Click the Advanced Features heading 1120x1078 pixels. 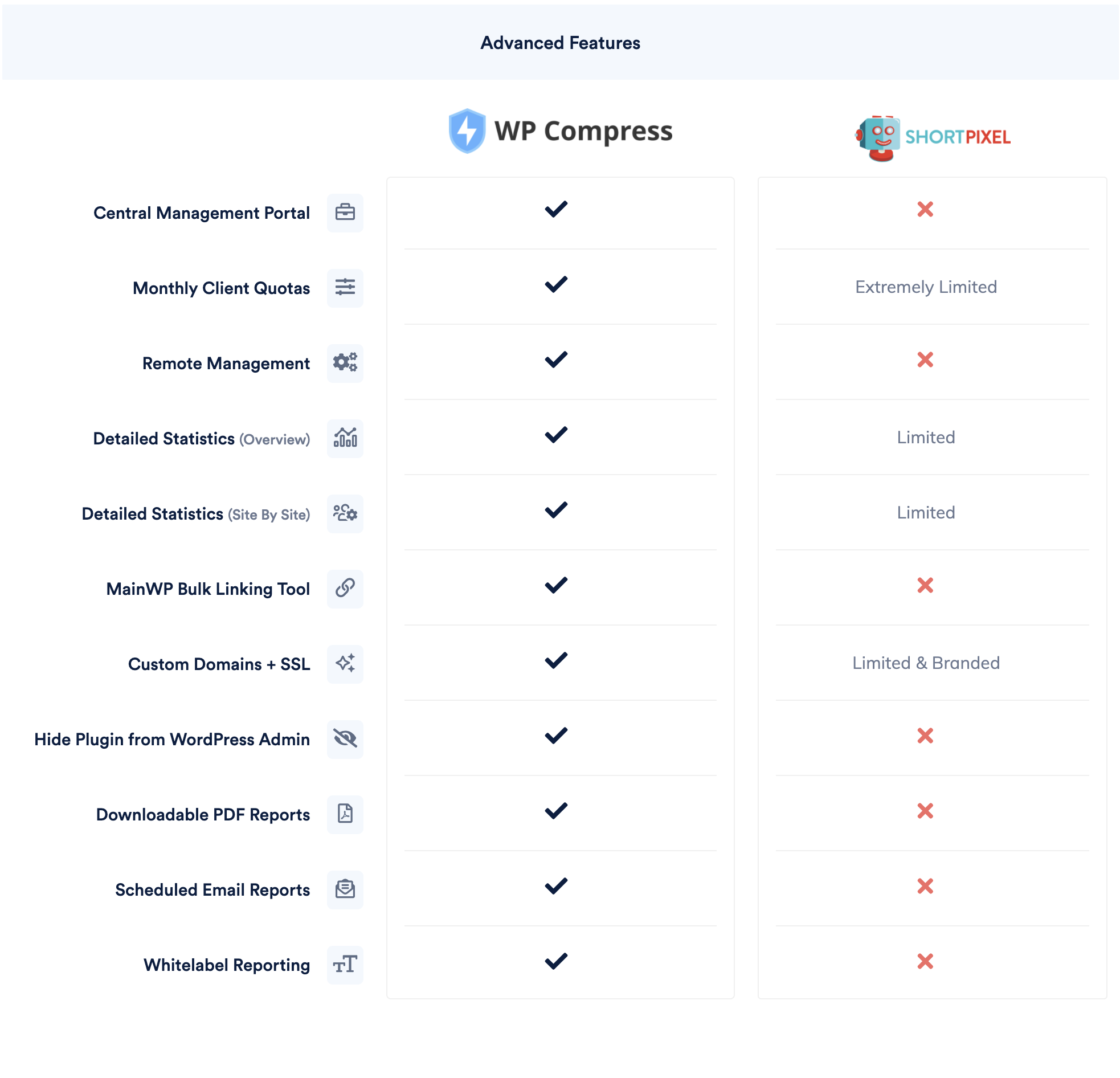coord(560,43)
